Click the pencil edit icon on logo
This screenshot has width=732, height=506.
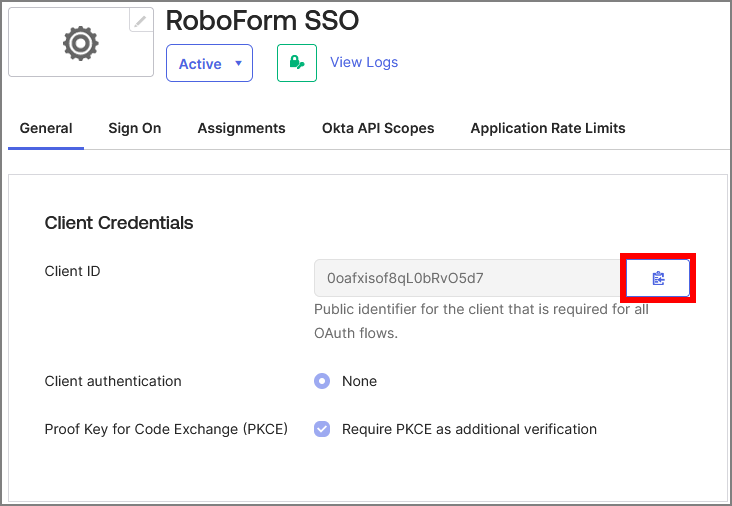141,21
